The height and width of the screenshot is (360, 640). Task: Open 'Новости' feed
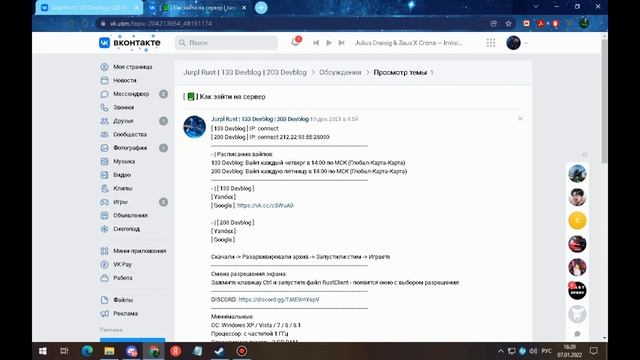coord(124,80)
